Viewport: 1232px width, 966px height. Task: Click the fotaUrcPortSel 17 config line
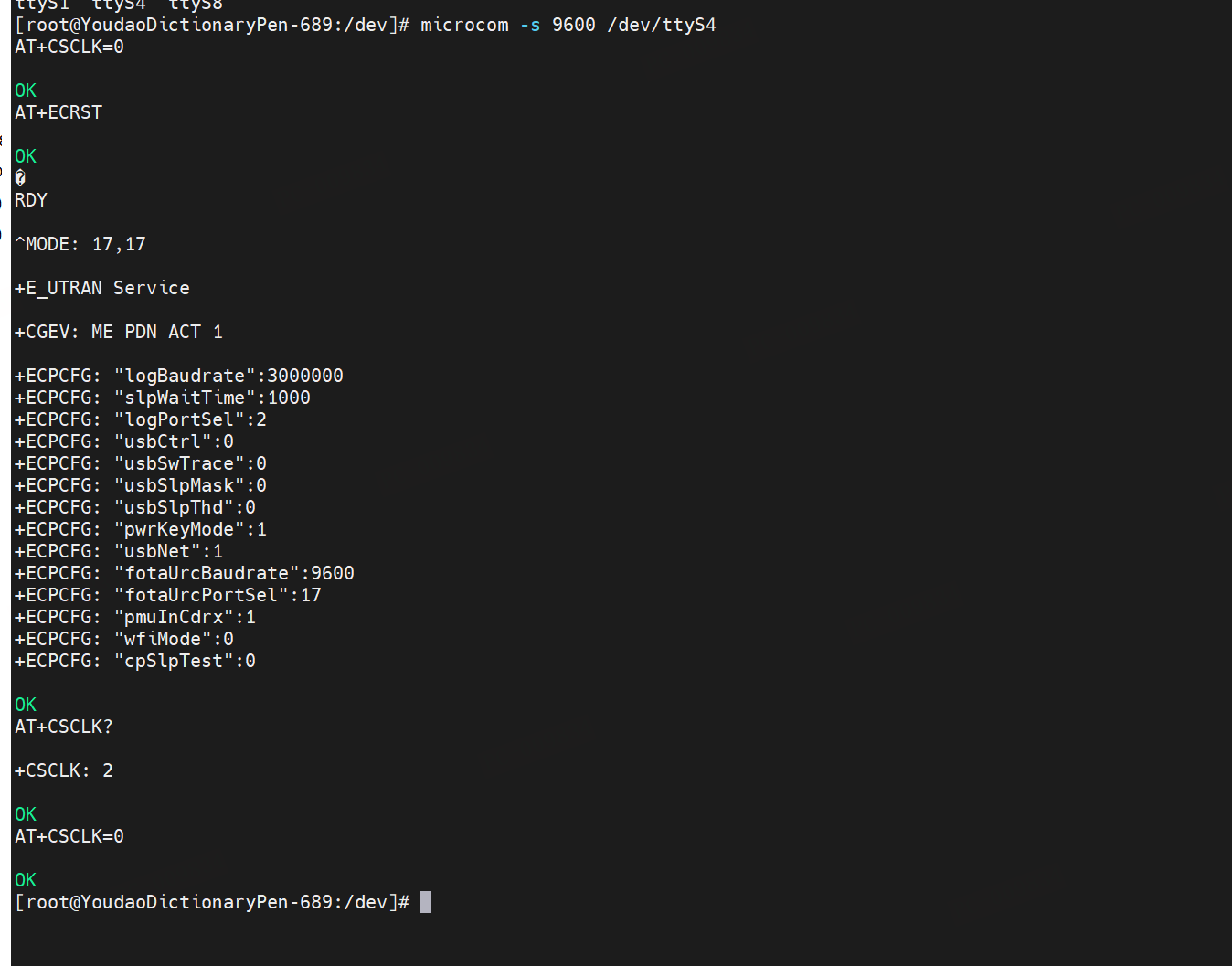point(168,595)
